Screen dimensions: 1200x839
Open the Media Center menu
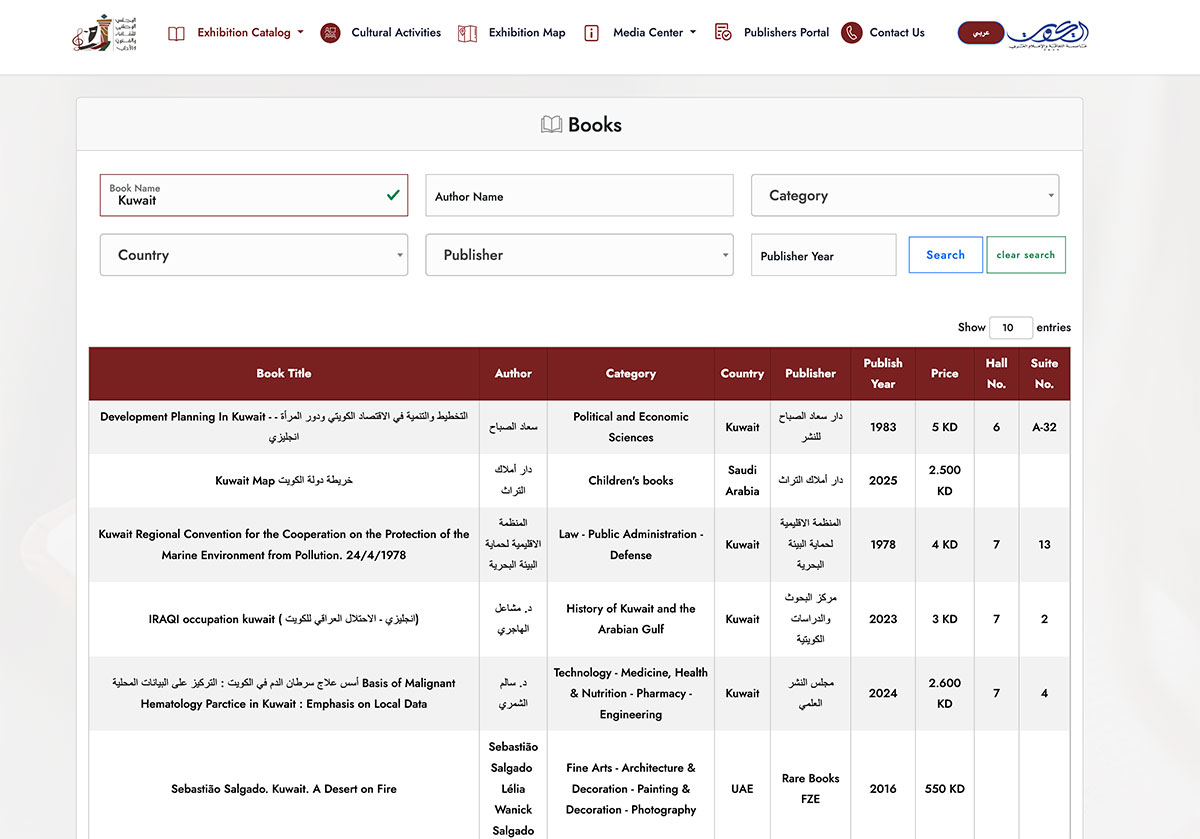pyautogui.click(x=653, y=33)
